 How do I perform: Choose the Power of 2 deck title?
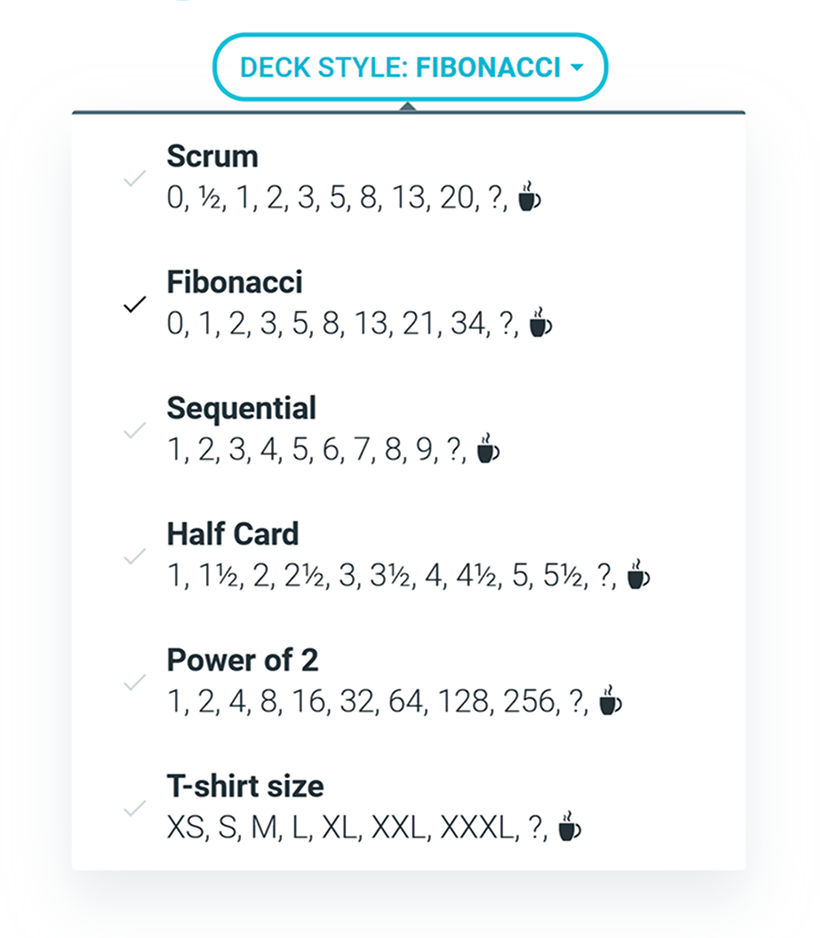pyautogui.click(x=242, y=660)
